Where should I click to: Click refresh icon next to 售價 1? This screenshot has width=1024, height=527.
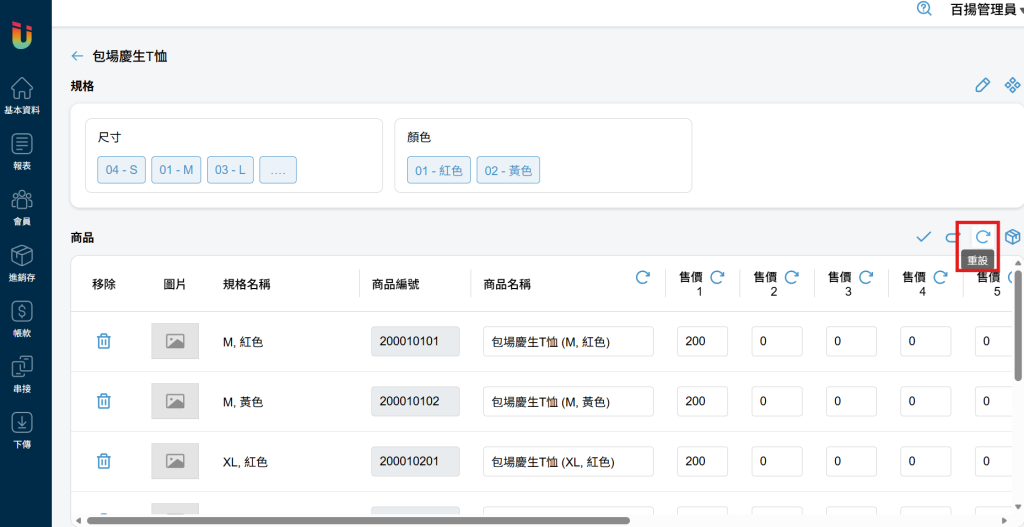[x=717, y=277]
